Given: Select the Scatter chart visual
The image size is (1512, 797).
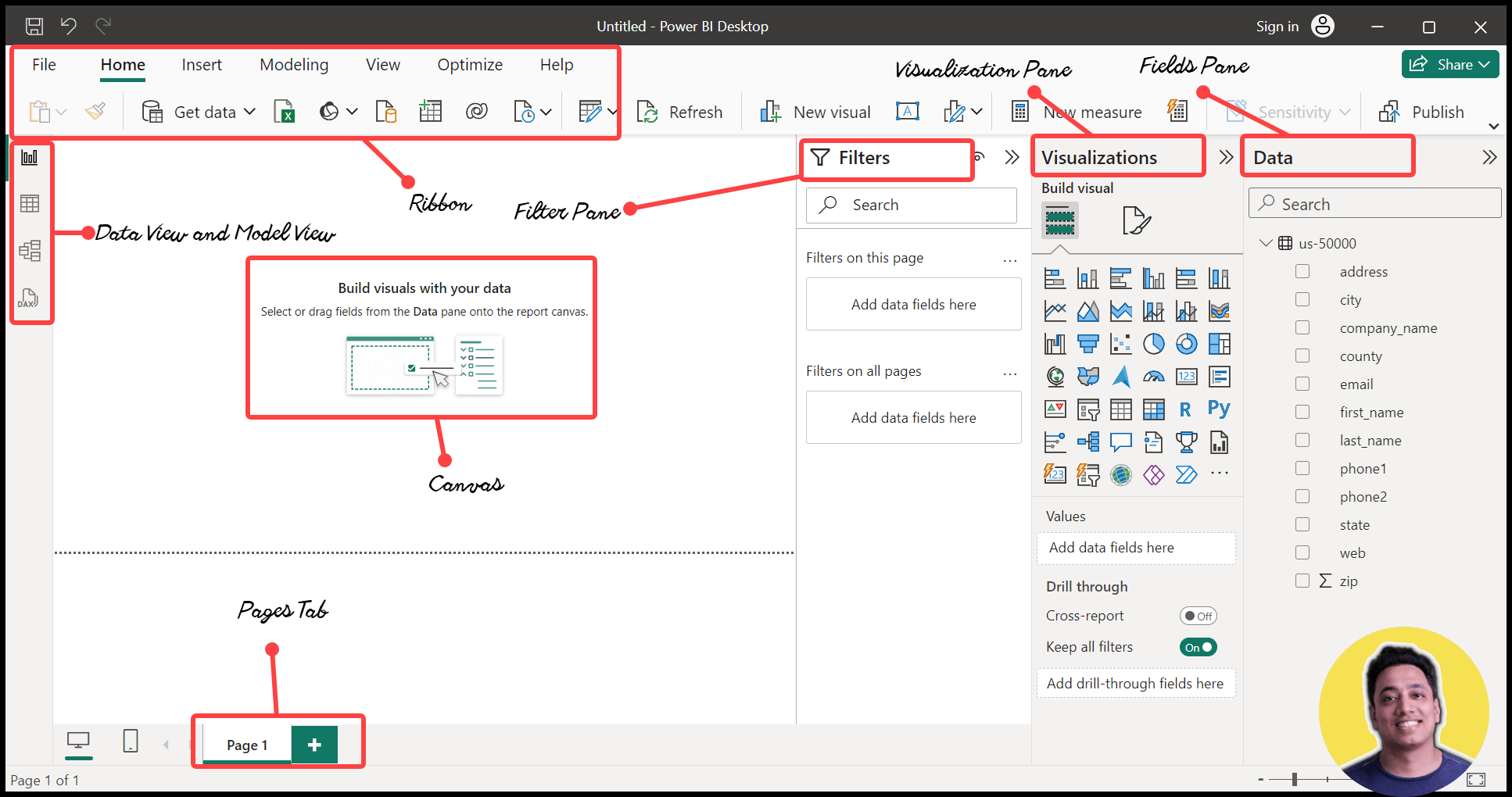Looking at the screenshot, I should (x=1121, y=344).
